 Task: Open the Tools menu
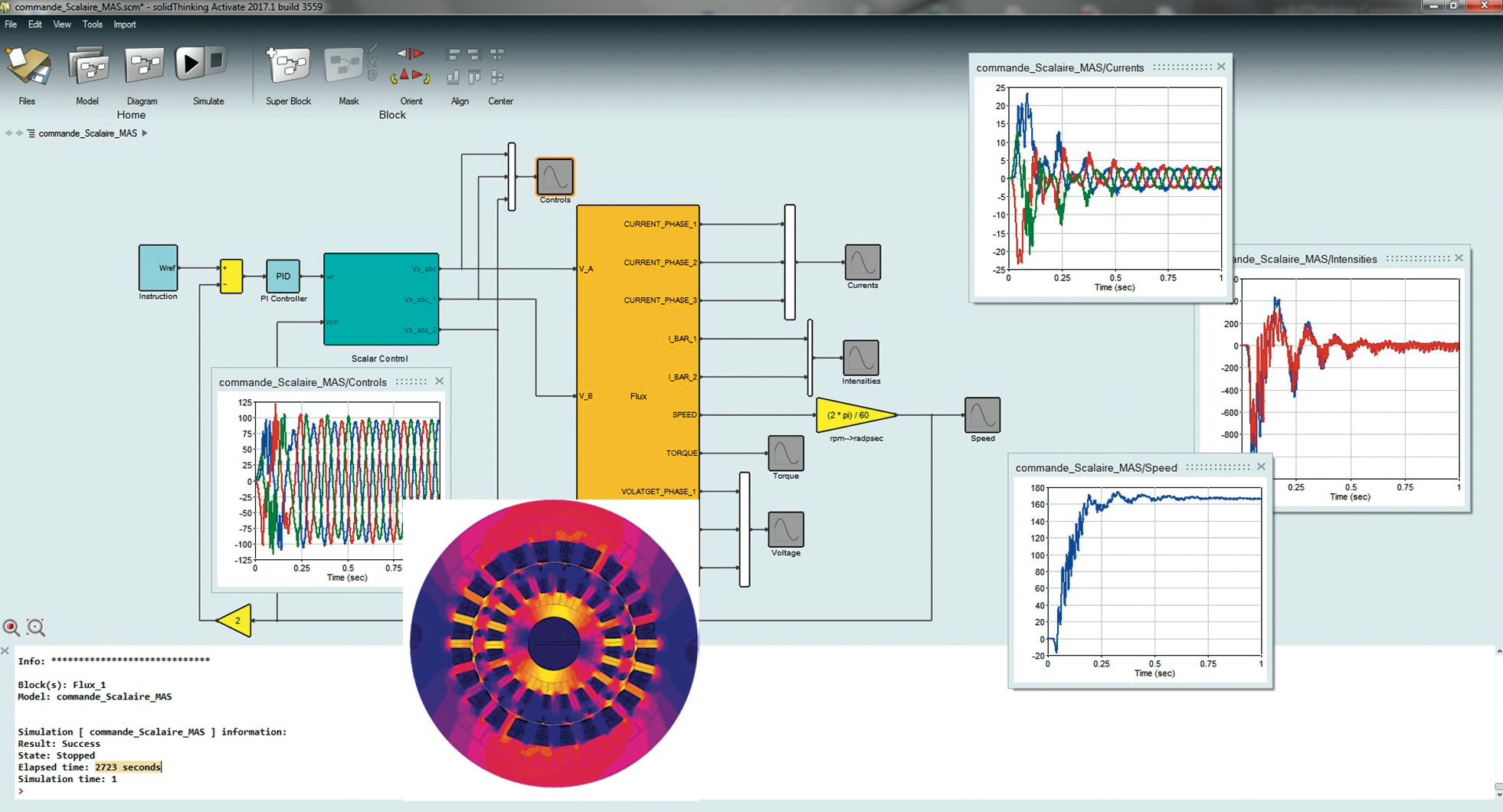tap(92, 25)
